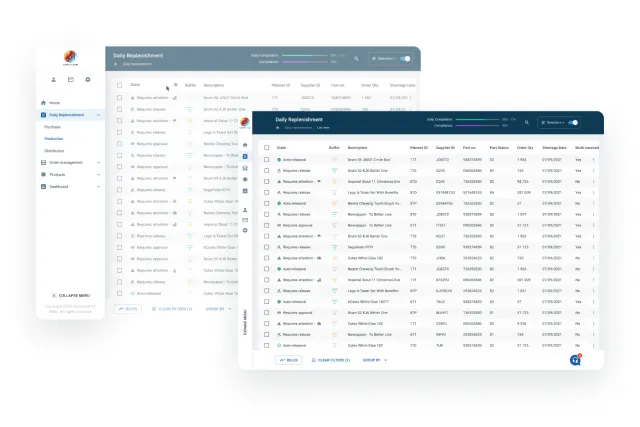This screenshot has height=427, width=640.
Task: Click Daily replenishment breadcrumb link in front window
Action: point(298,128)
